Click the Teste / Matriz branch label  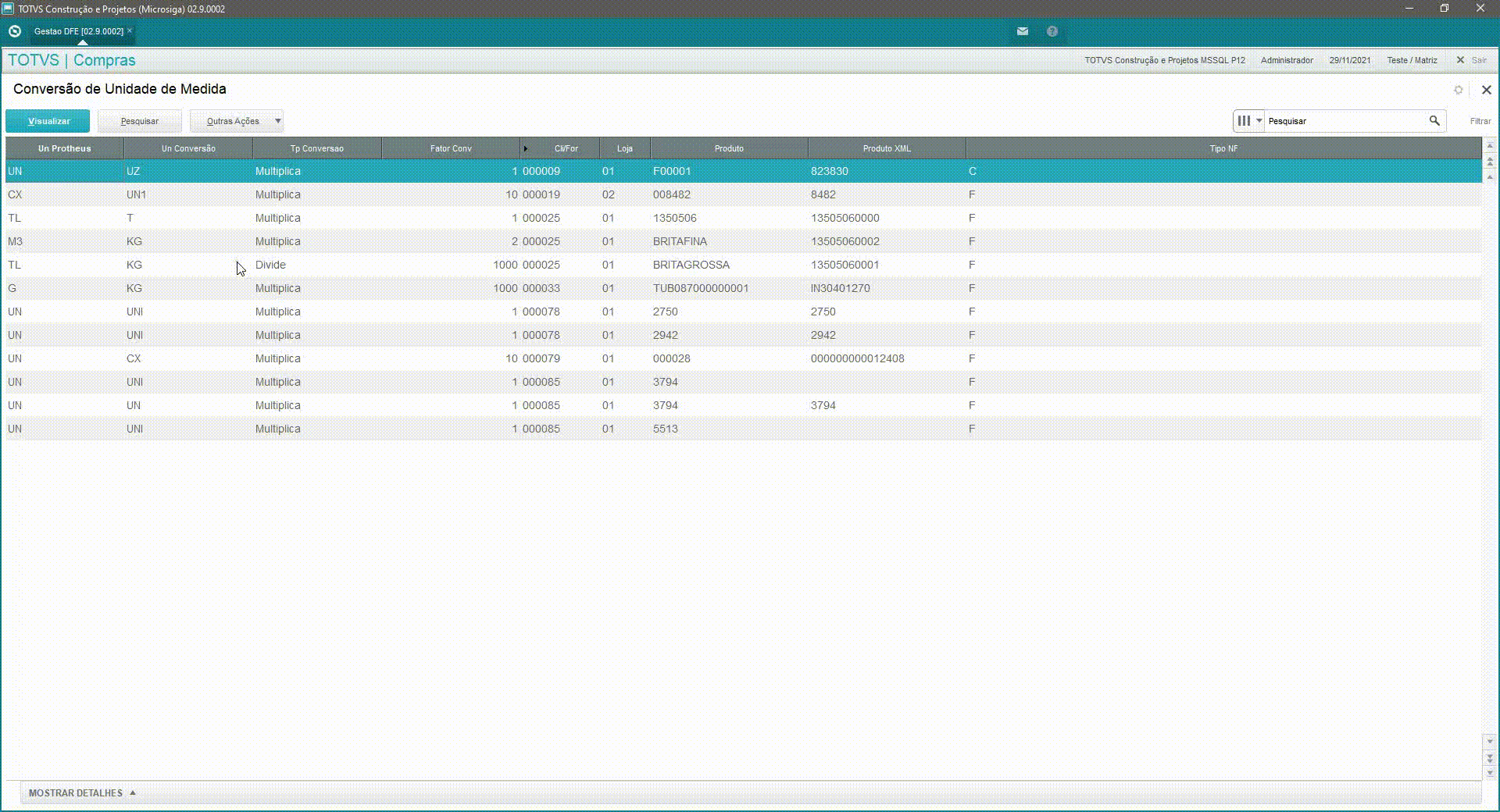(1412, 60)
